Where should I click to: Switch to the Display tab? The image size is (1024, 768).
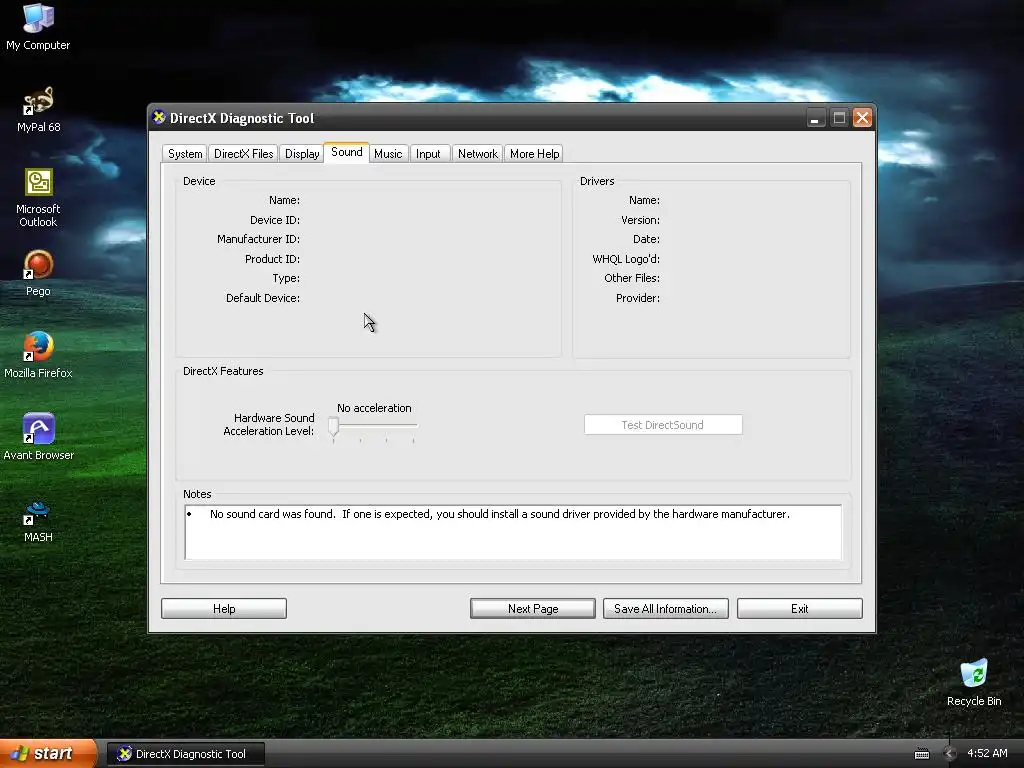tap(302, 153)
